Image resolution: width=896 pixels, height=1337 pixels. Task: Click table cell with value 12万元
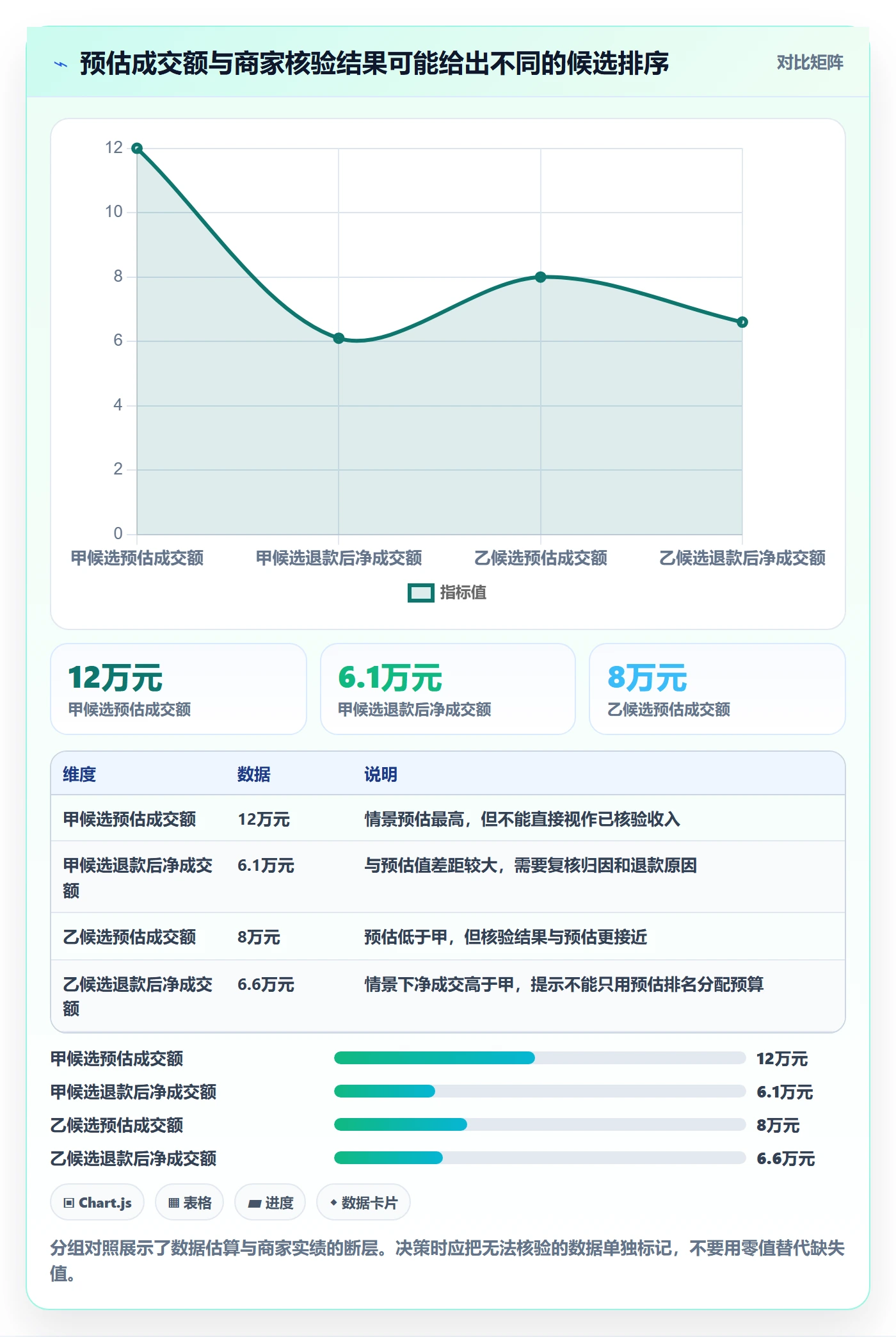pos(264,819)
